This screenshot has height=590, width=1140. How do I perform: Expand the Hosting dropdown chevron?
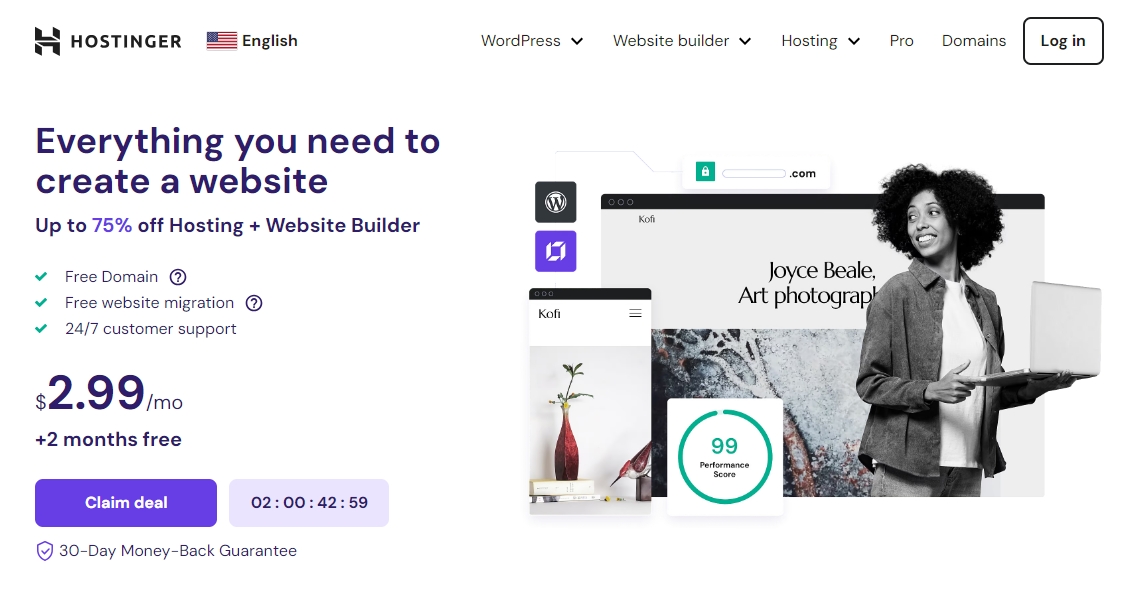[x=854, y=41]
